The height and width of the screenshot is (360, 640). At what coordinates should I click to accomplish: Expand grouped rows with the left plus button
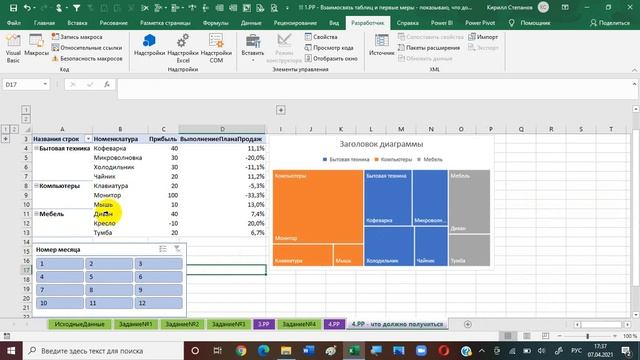click(5, 139)
